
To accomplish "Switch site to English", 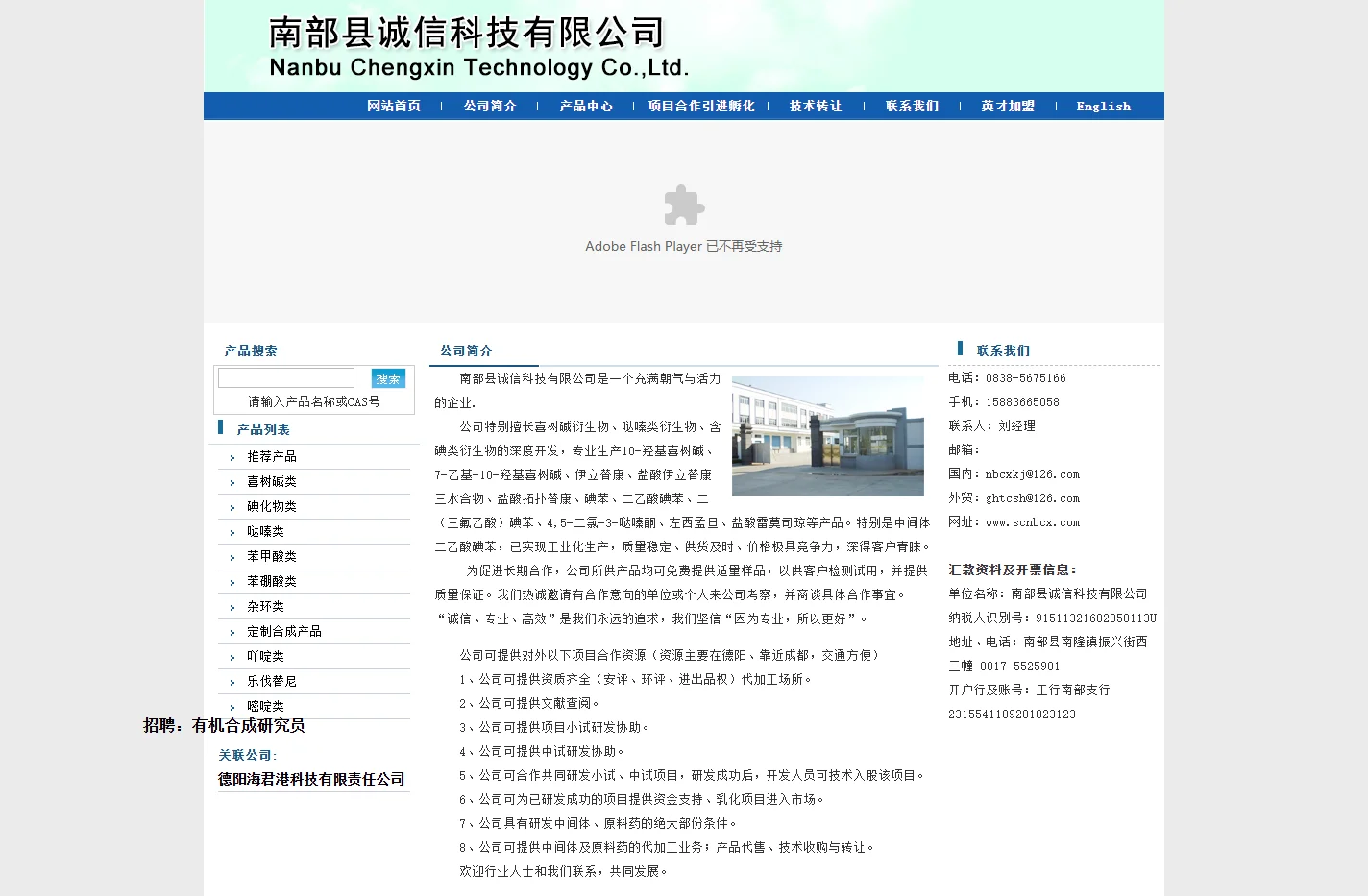I will [1103, 107].
